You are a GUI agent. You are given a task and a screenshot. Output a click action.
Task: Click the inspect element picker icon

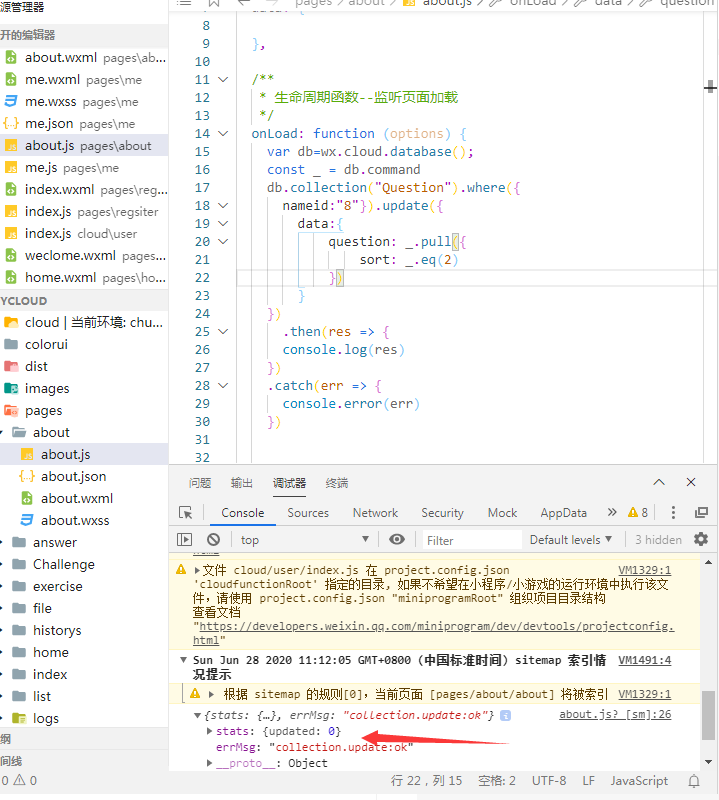coord(186,512)
